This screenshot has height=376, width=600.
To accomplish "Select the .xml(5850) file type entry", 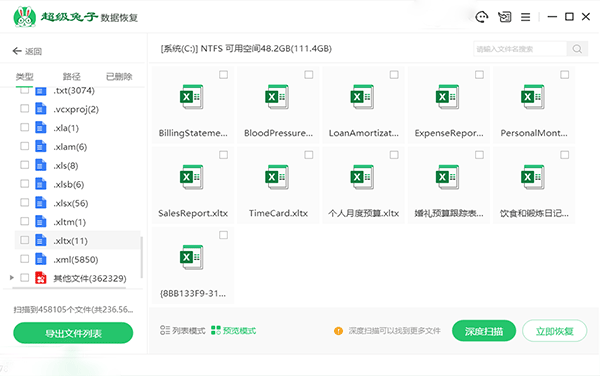I will (76, 259).
